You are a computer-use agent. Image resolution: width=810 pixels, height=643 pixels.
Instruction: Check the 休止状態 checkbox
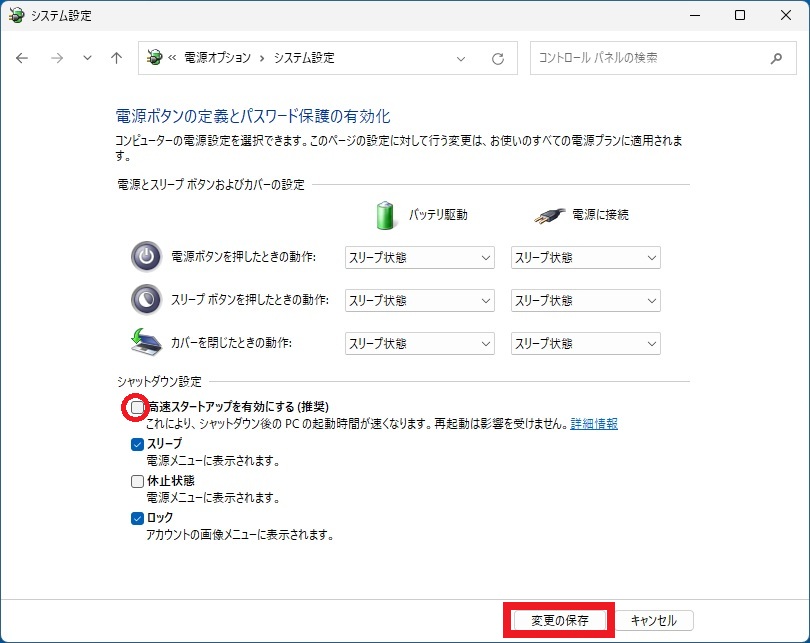coord(137,481)
